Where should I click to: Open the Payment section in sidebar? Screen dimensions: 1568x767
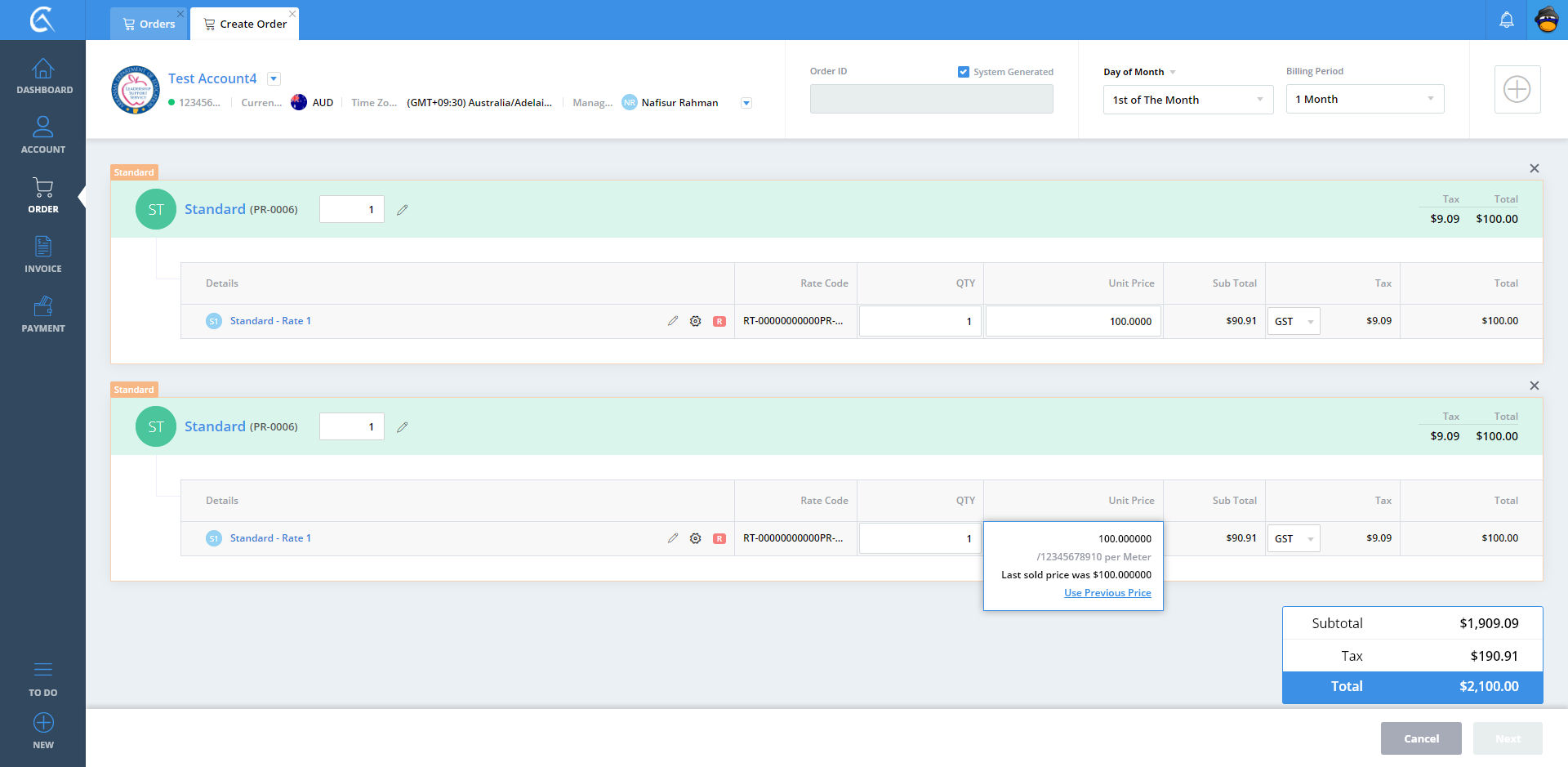point(43,314)
